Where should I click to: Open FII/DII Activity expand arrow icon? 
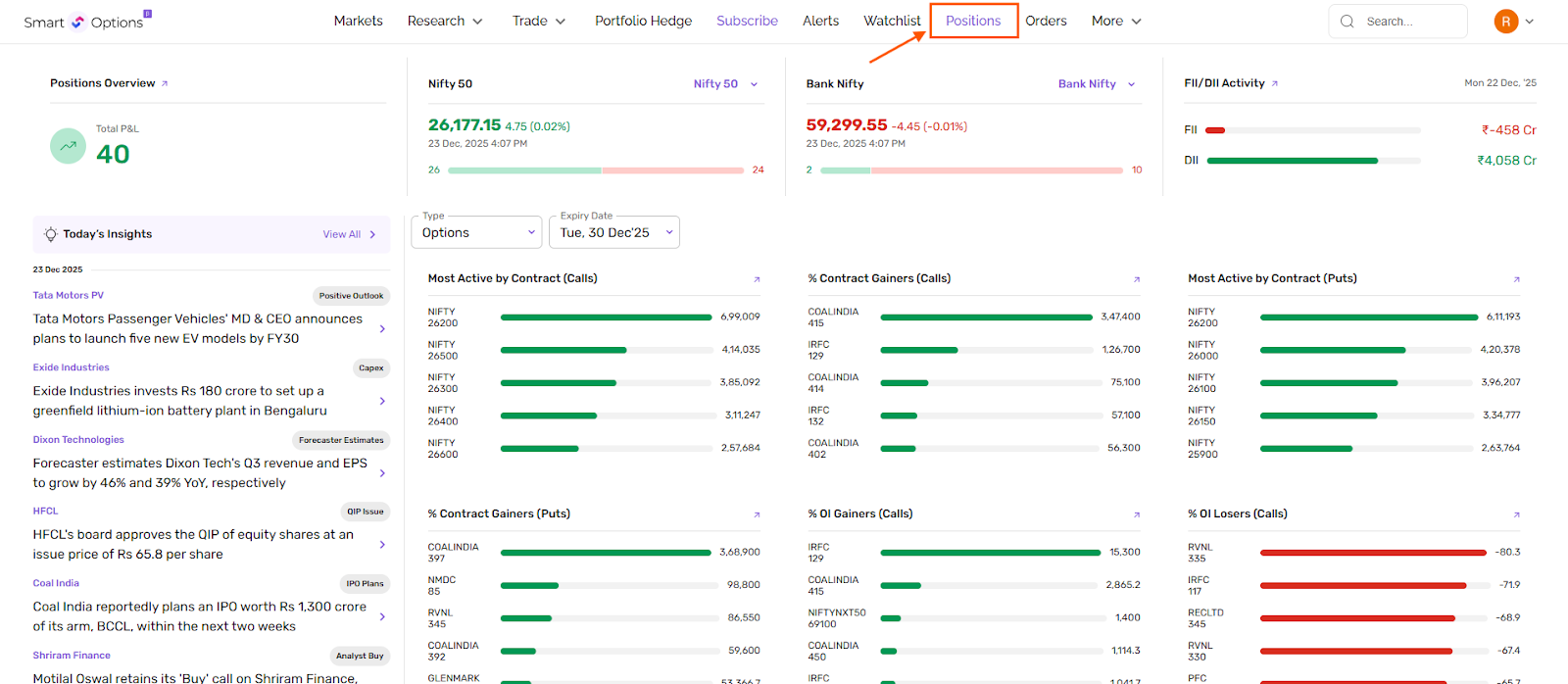(x=1275, y=84)
